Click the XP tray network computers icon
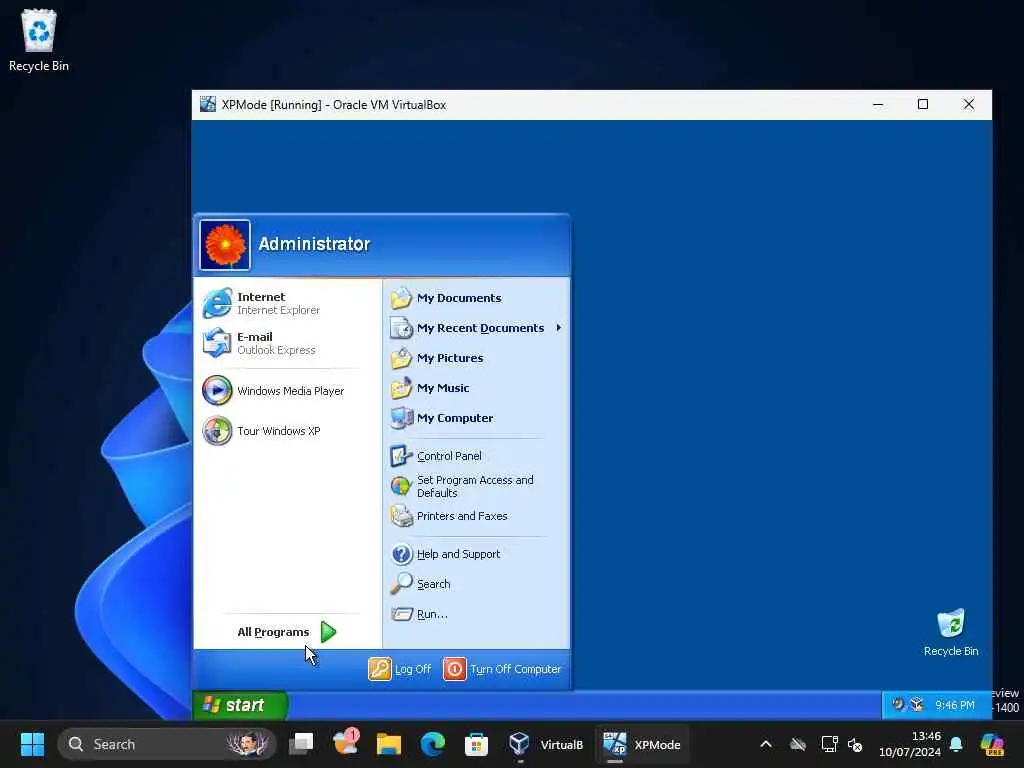1024x768 pixels. click(917, 705)
